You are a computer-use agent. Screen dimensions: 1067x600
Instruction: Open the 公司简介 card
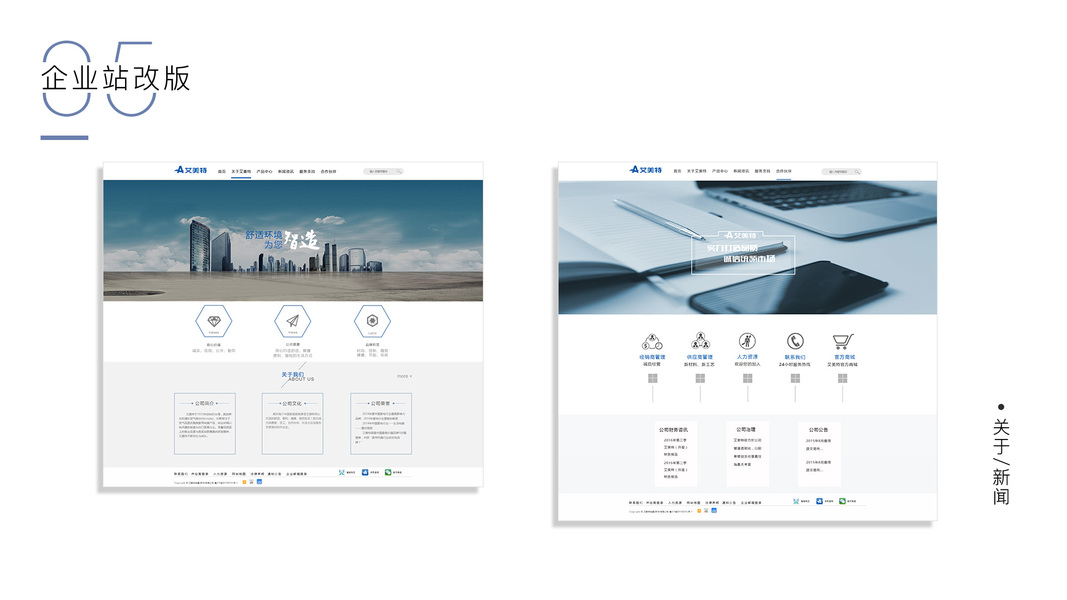click(x=205, y=423)
